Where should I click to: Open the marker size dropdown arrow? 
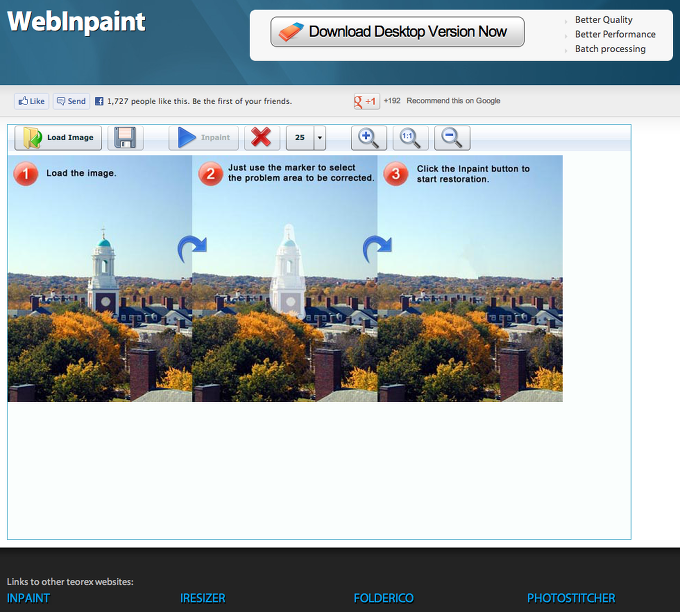tap(320, 138)
